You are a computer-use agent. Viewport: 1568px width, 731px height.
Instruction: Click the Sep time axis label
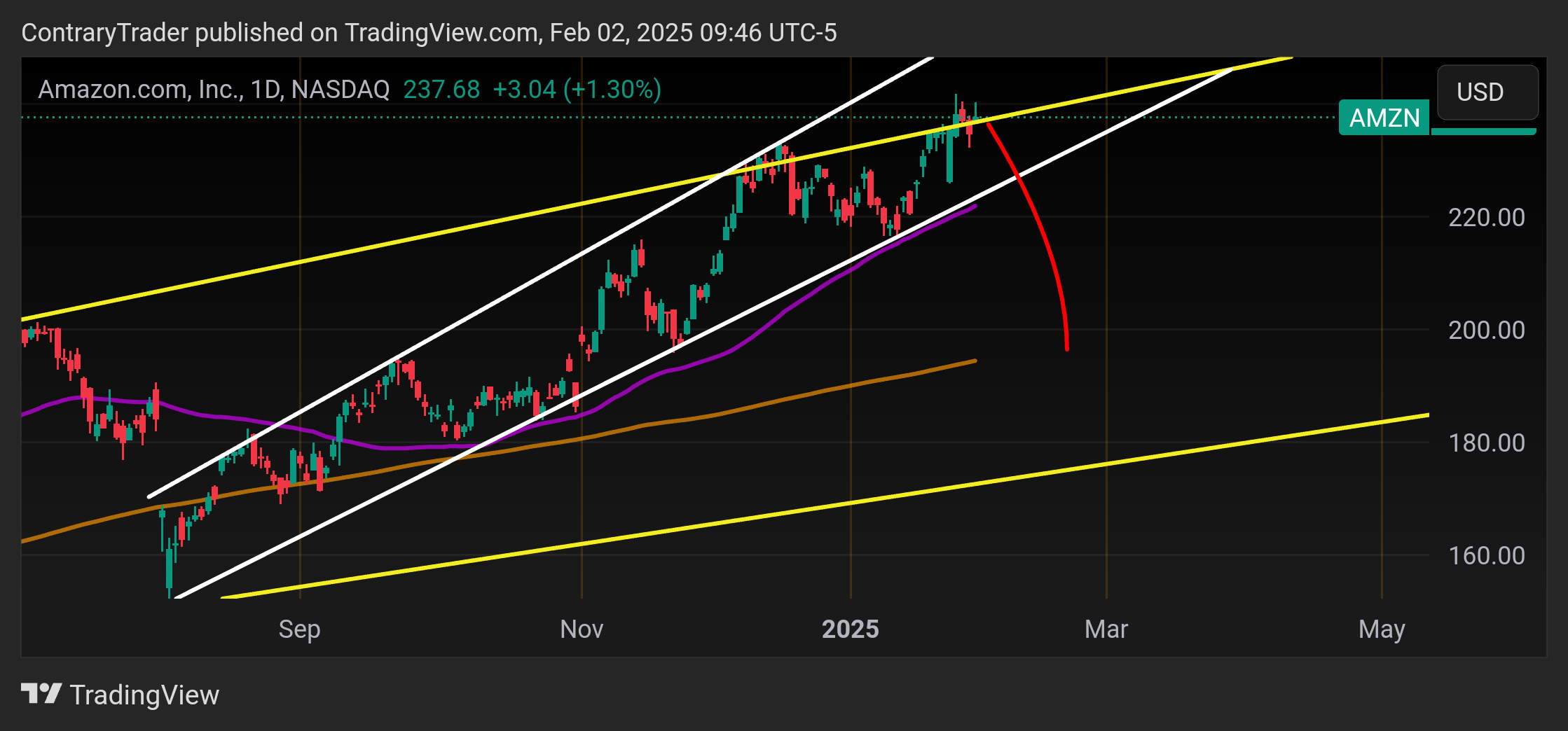299,629
